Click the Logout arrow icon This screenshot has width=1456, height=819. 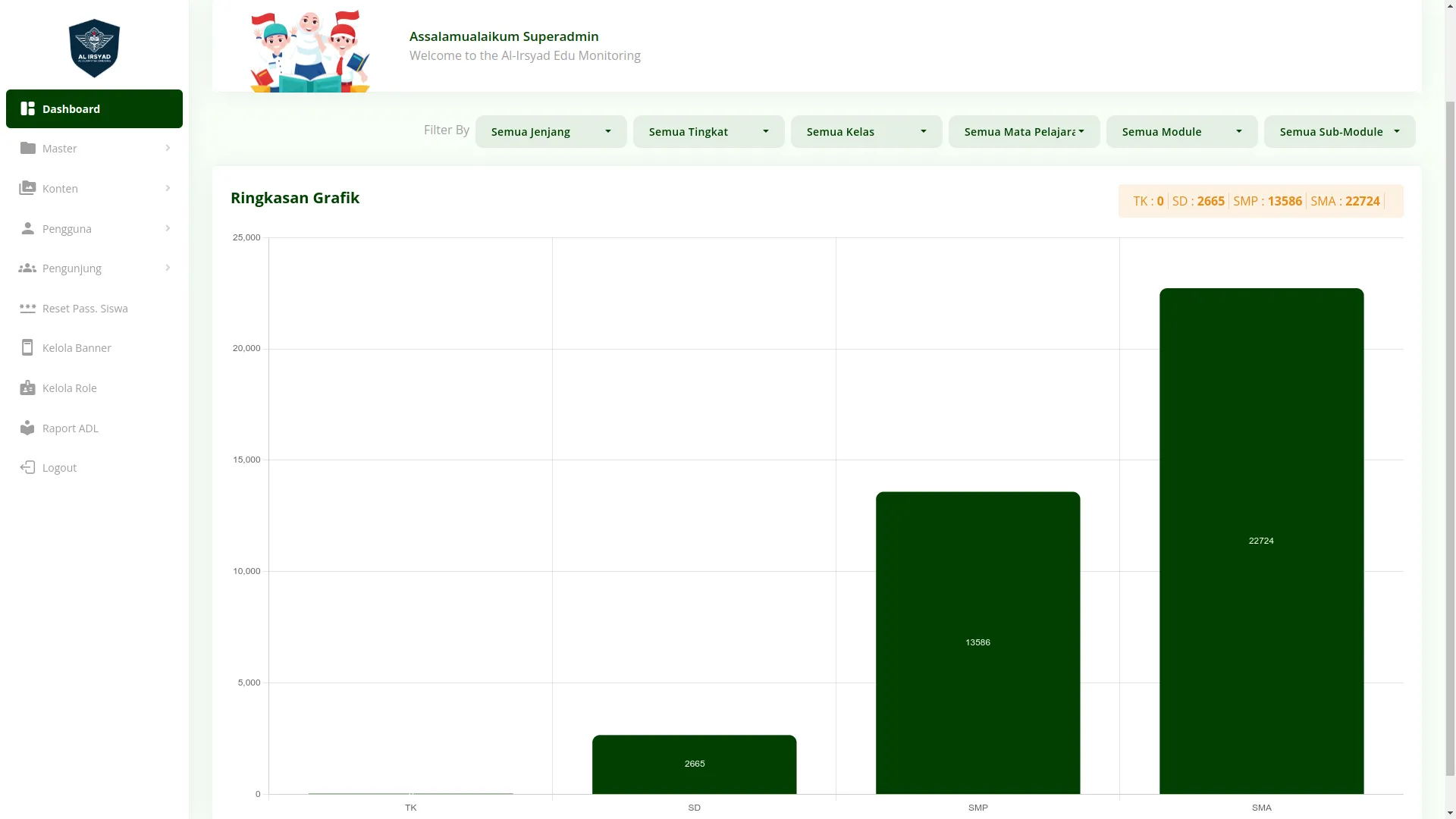28,467
